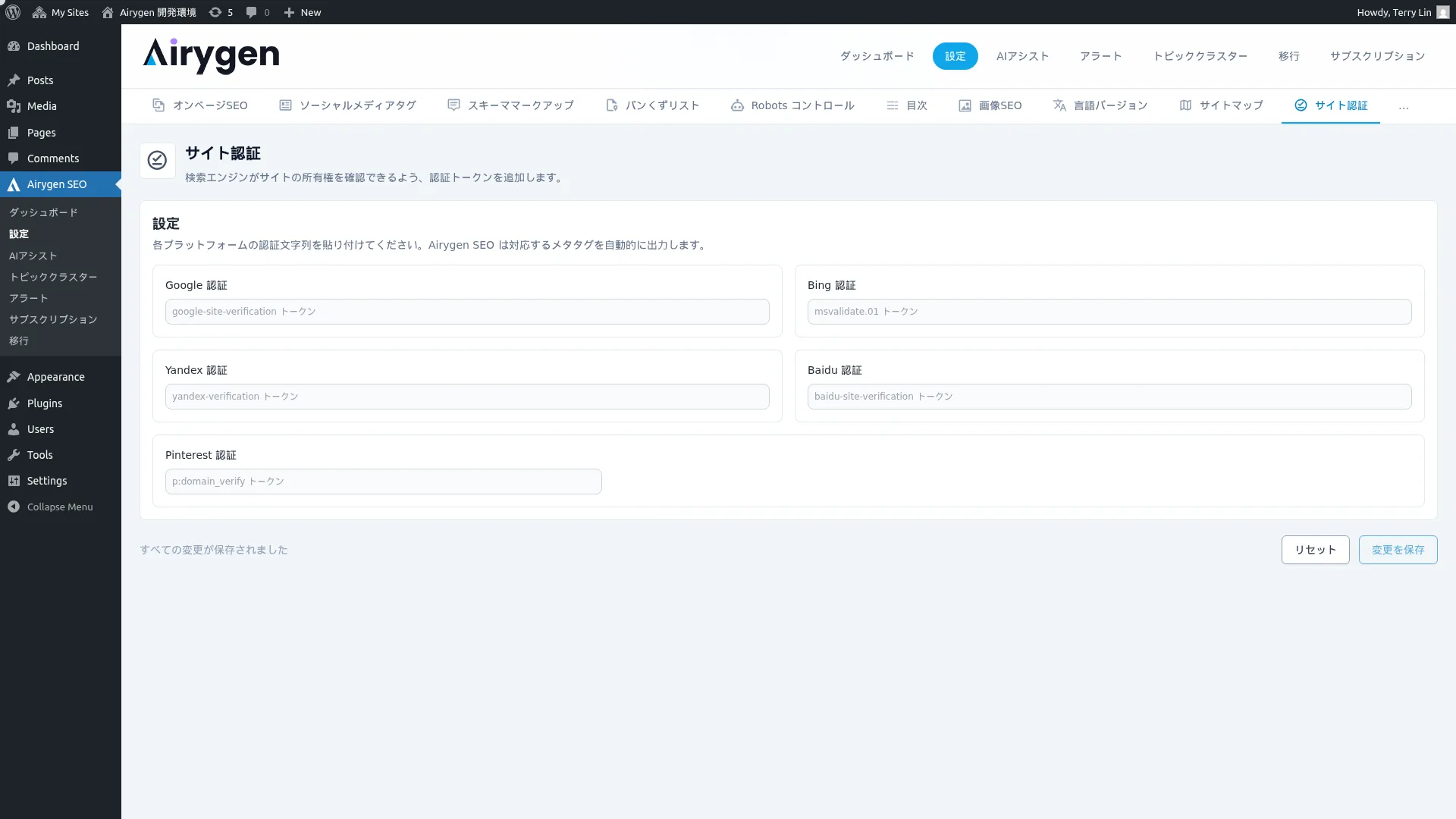The width and height of the screenshot is (1456, 819).
Task: Open the updates icon showing 5
Action: click(215, 12)
